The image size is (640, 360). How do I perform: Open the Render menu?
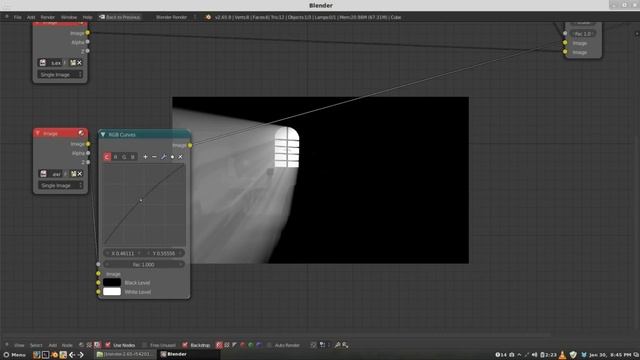(x=47, y=17)
